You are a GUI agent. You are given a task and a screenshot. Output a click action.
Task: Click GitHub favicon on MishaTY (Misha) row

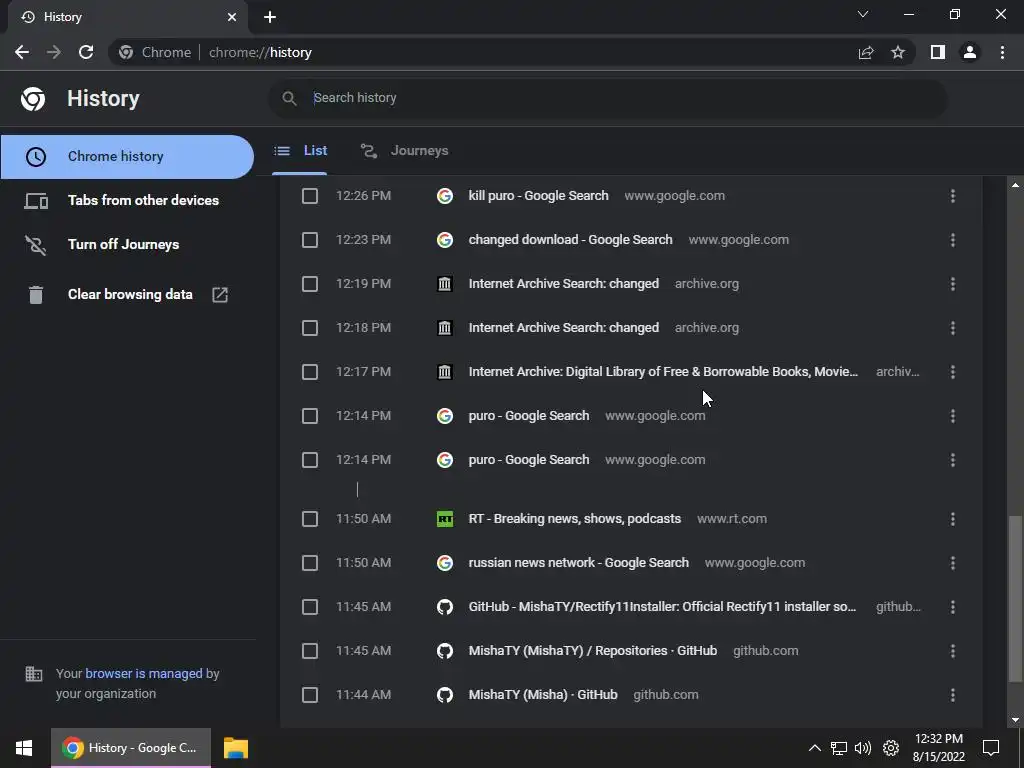445,695
